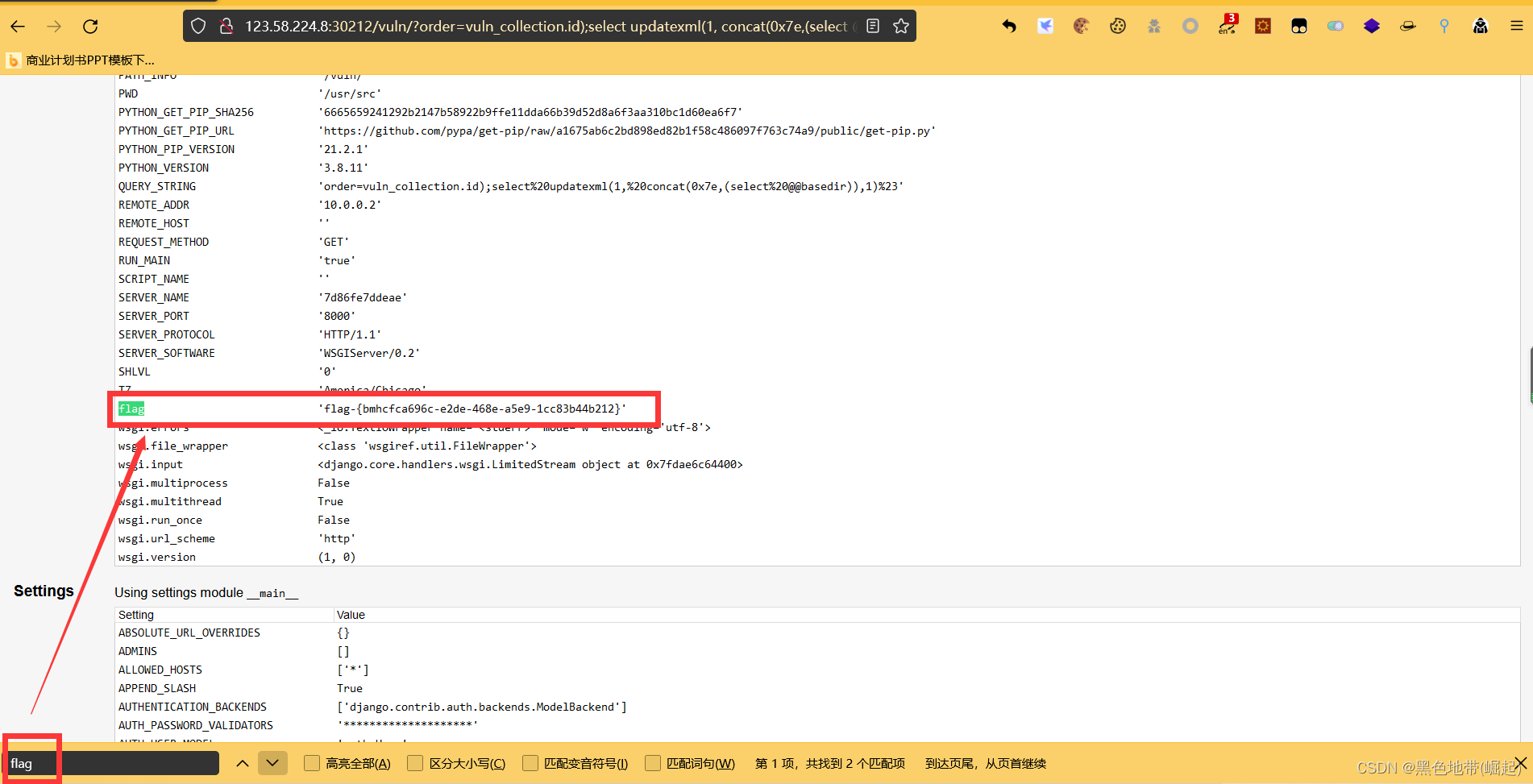The width and height of the screenshot is (1533, 784).
Task: Open the site identity padlock menu
Action: [x=226, y=26]
